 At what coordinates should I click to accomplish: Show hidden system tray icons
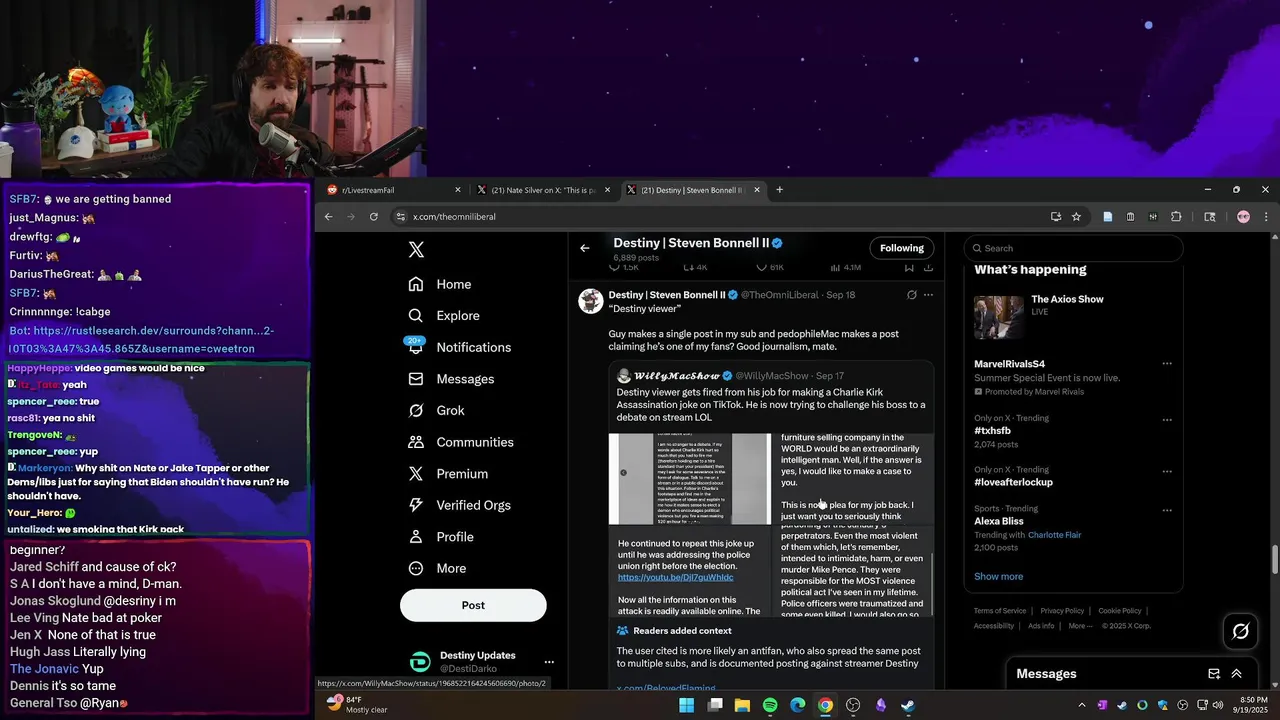click(1081, 705)
